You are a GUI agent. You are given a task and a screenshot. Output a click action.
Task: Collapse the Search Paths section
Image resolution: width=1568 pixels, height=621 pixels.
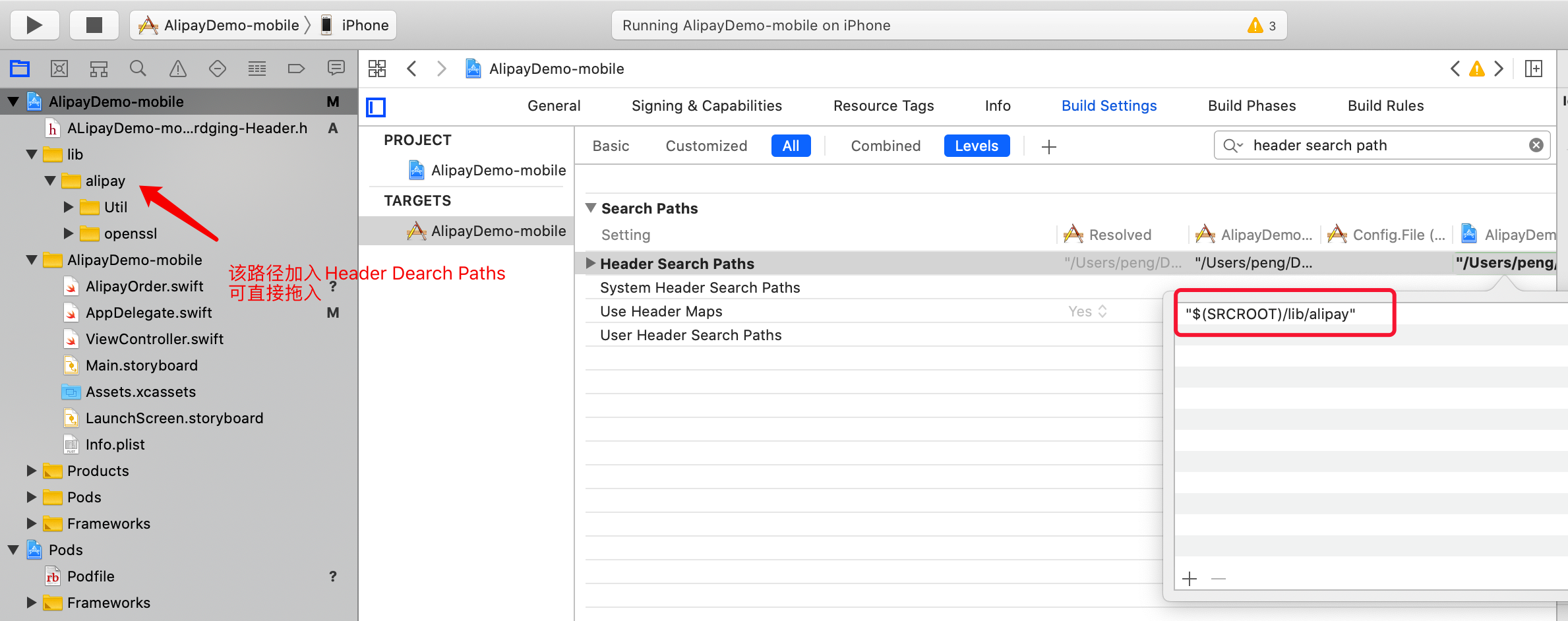coord(591,208)
